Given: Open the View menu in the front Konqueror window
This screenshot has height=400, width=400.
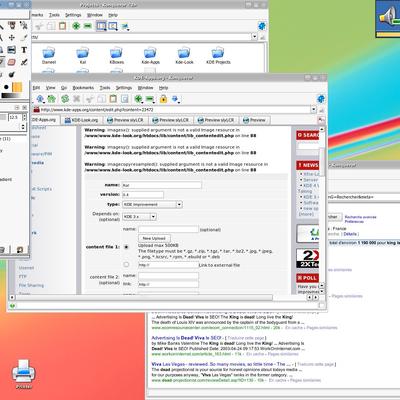Looking at the screenshot, I should (x=51, y=88).
